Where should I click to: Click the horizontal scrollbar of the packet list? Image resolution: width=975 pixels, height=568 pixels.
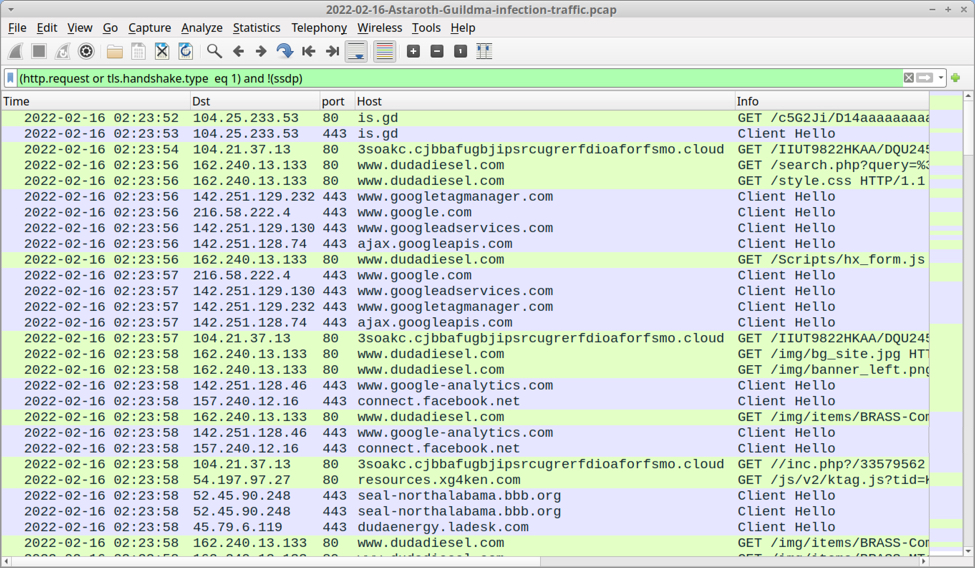(x=400, y=562)
